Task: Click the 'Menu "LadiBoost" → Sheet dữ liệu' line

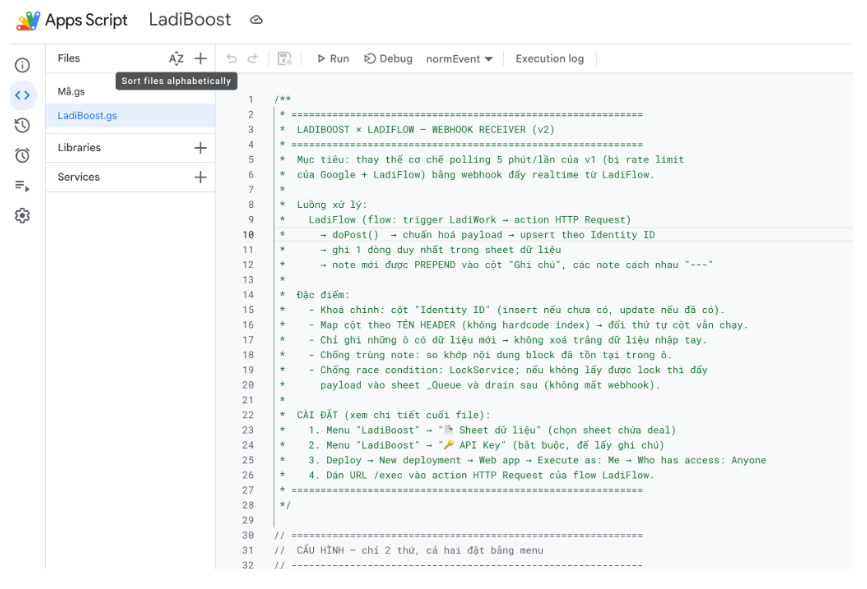Action: coord(492,430)
